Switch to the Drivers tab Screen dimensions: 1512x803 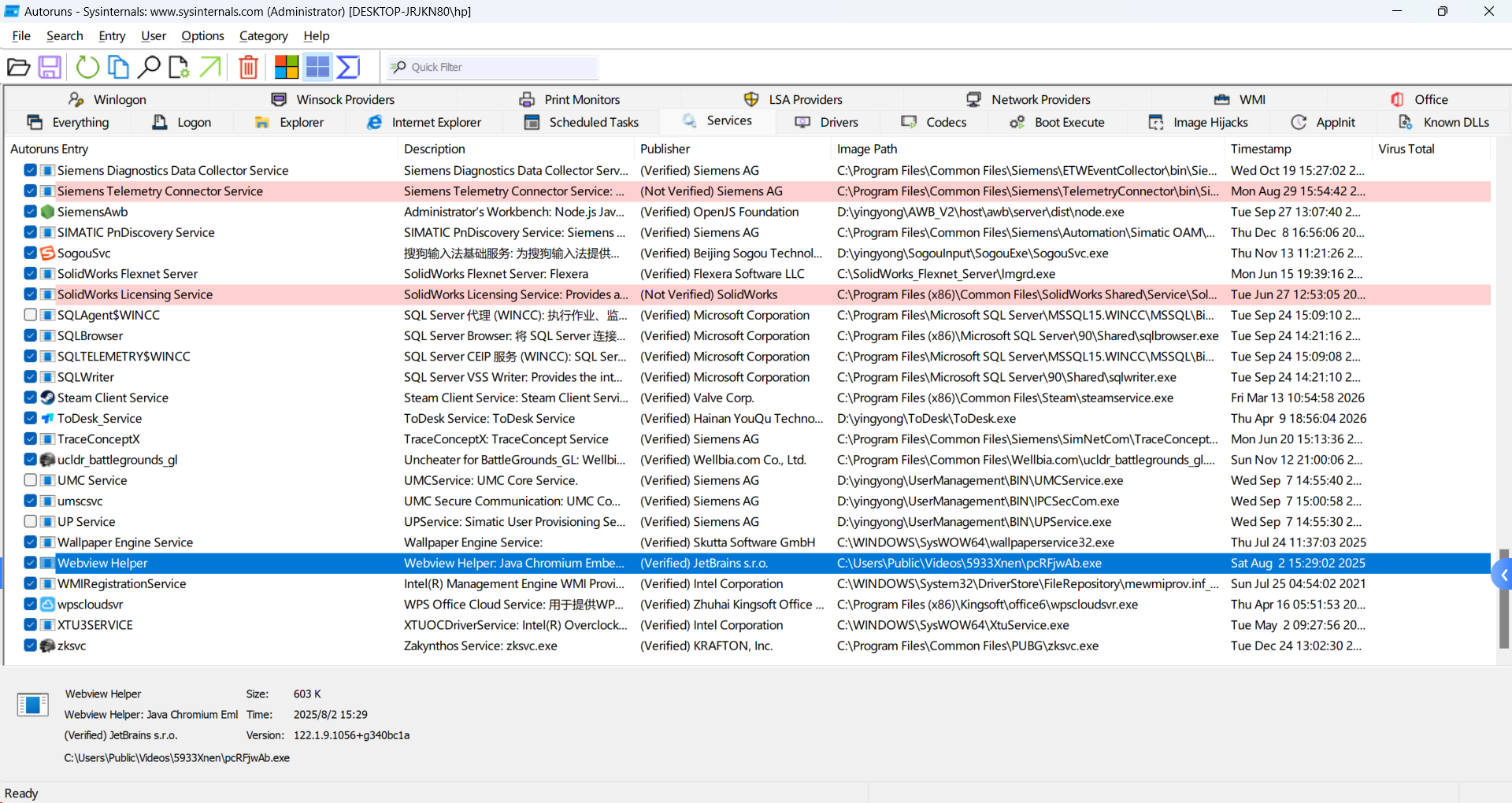826,122
